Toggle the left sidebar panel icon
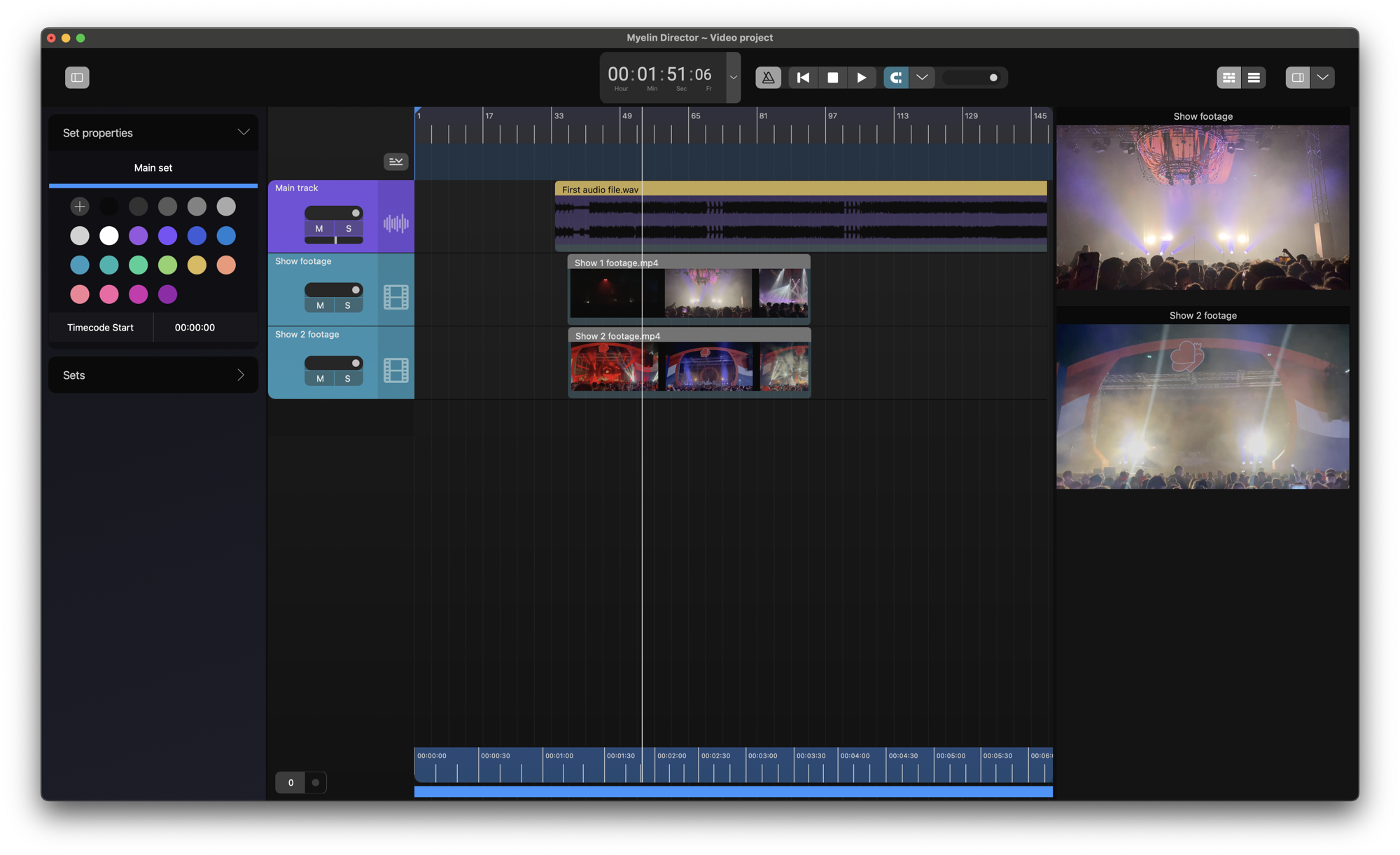The width and height of the screenshot is (1400, 855). (x=77, y=78)
